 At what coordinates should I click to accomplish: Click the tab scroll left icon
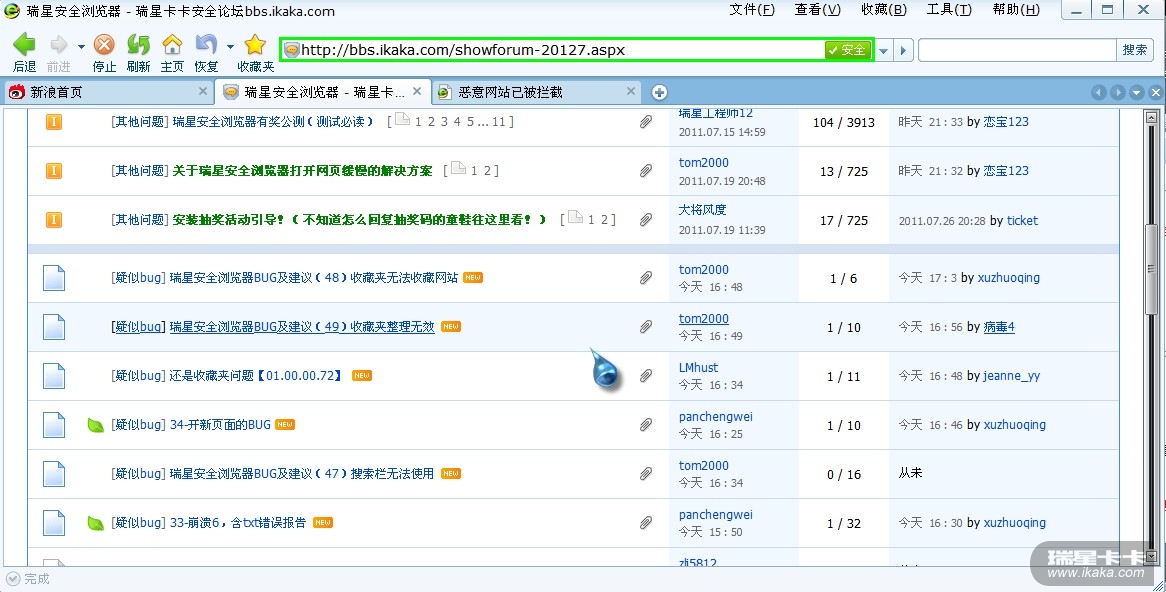click(1099, 92)
